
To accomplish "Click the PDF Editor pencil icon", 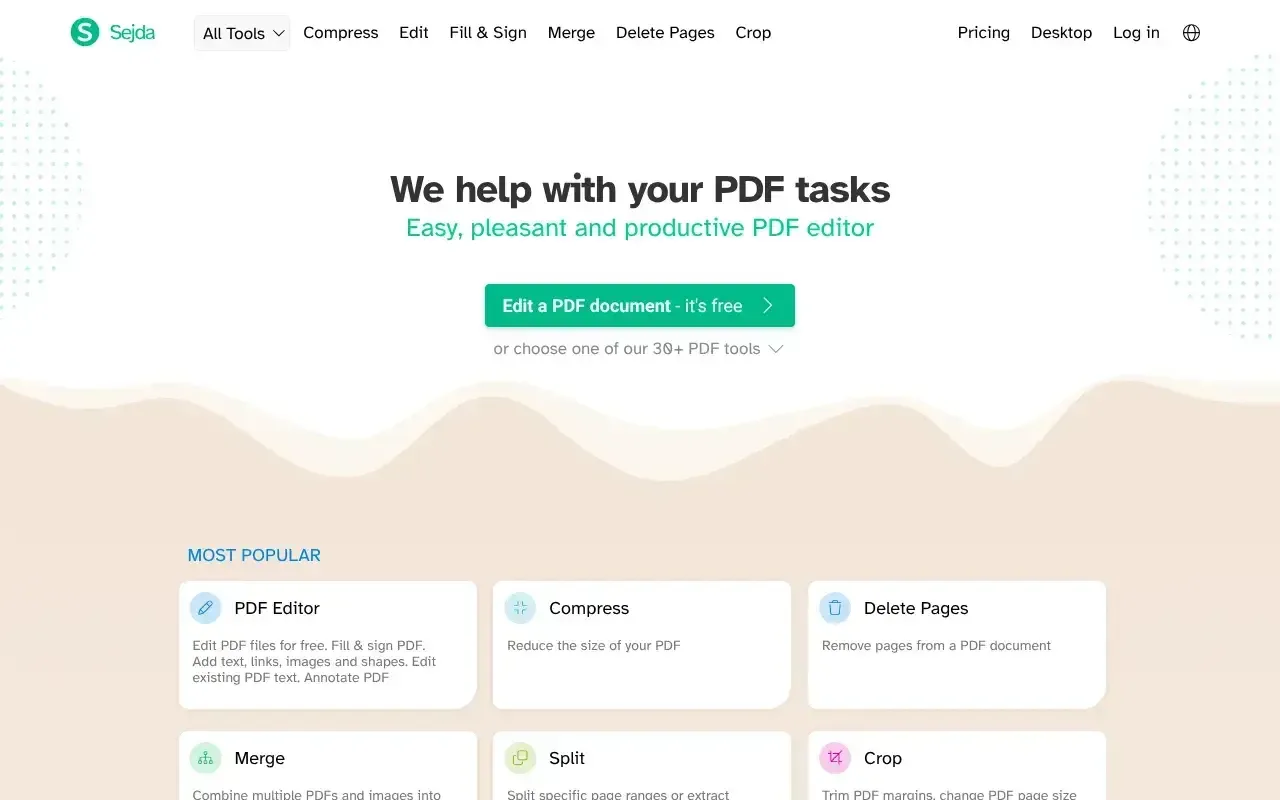I will pos(205,608).
